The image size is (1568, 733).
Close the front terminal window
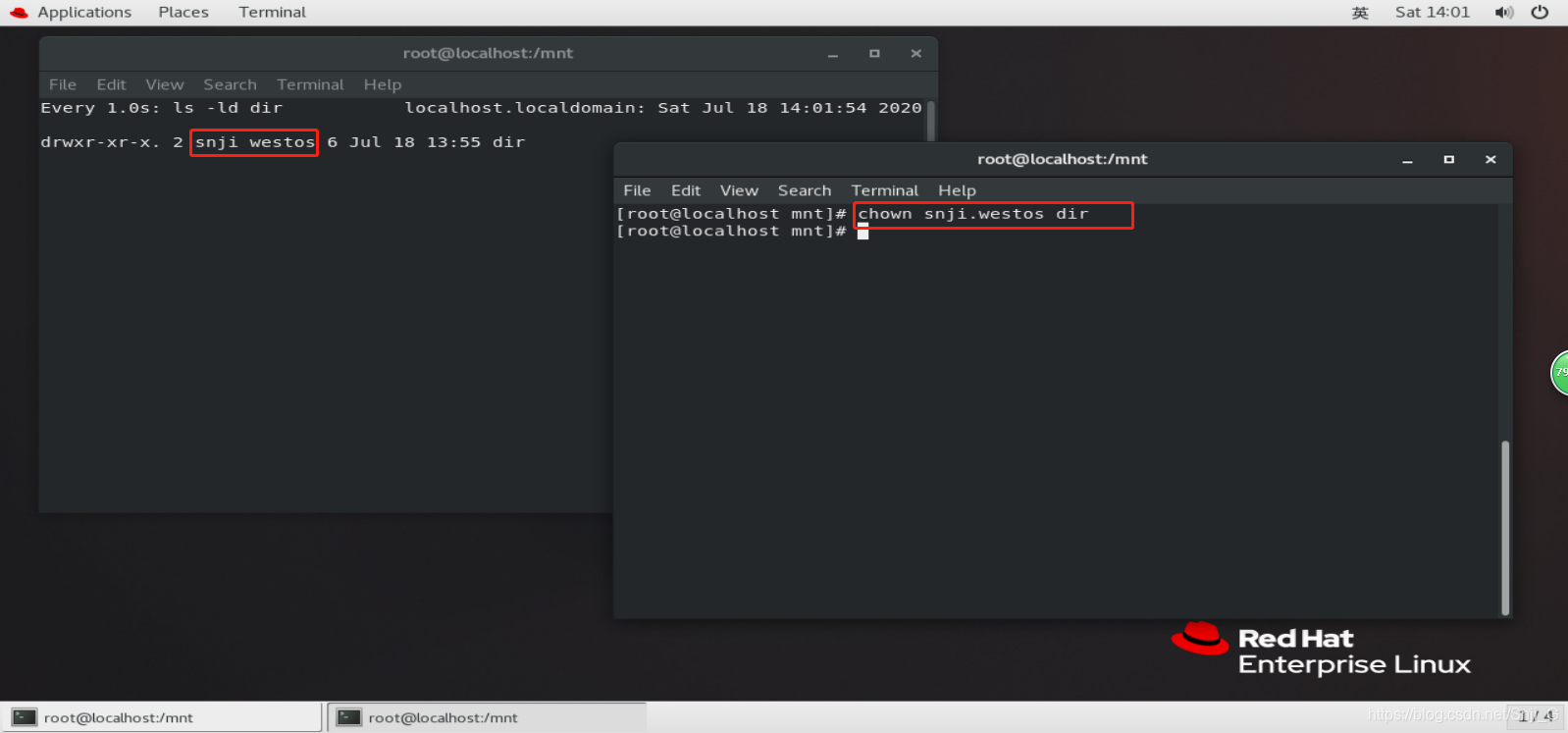(x=1490, y=159)
